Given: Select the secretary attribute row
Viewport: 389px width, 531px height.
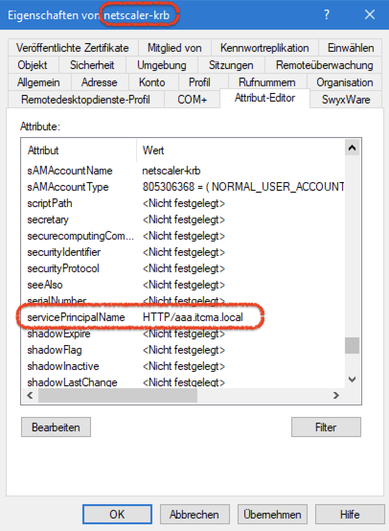Looking at the screenshot, I should [183, 219].
